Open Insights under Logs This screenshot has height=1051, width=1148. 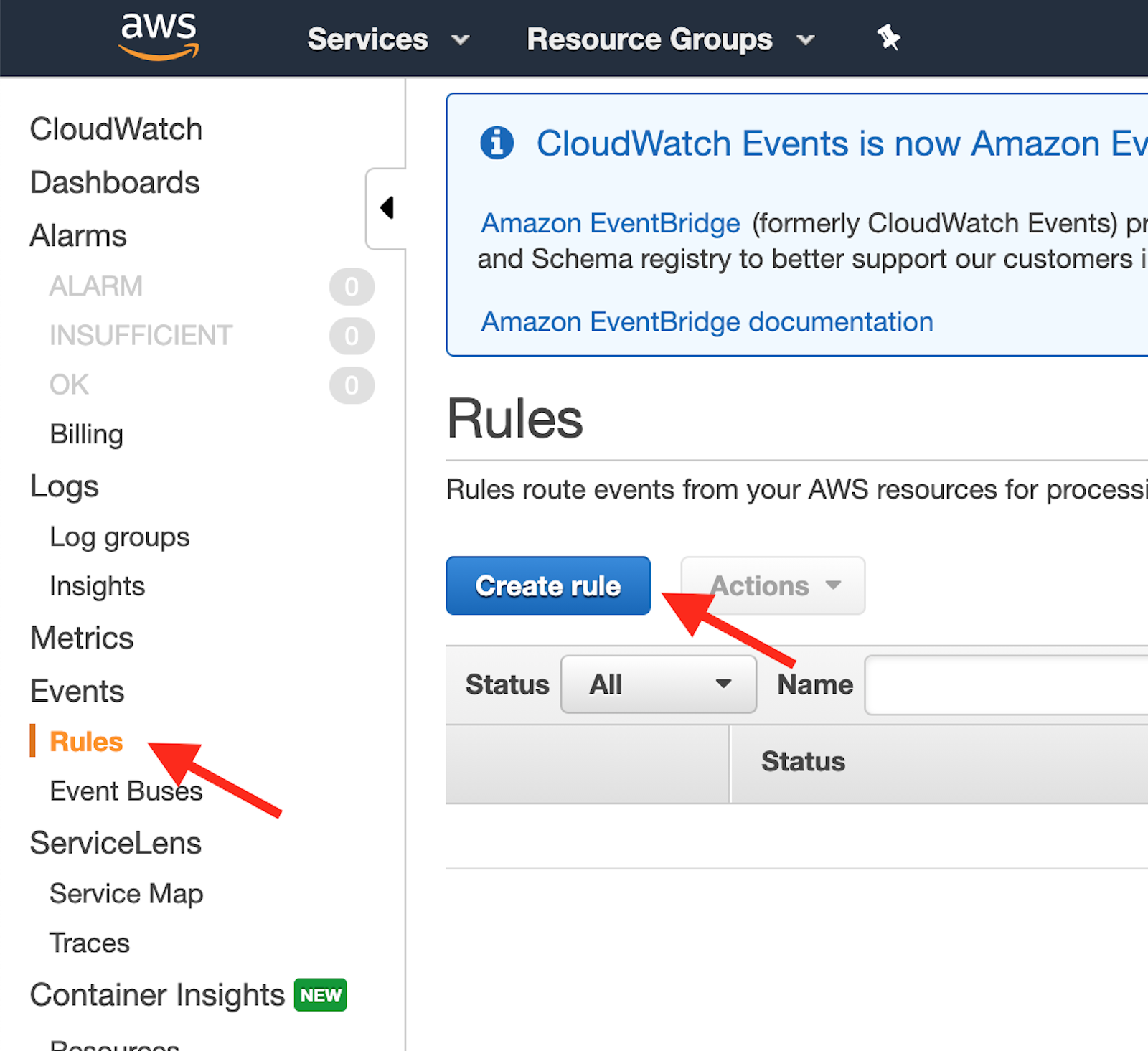[97, 585]
